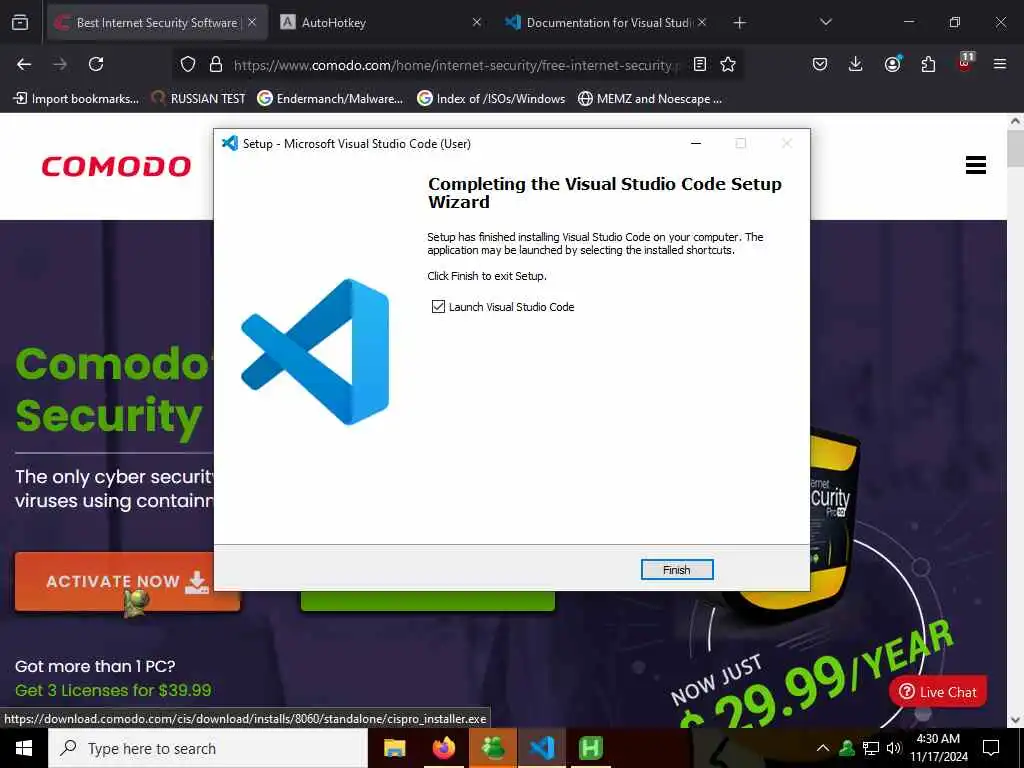Go forward one page in Firefox
This screenshot has width=1024, height=768.
click(60, 64)
